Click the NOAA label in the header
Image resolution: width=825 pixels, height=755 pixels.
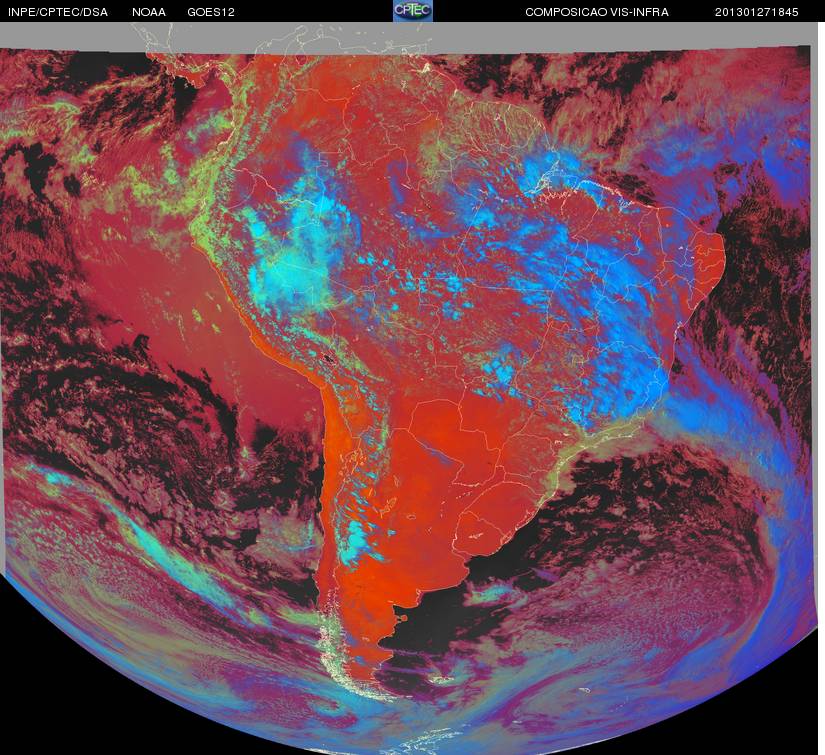[149, 12]
